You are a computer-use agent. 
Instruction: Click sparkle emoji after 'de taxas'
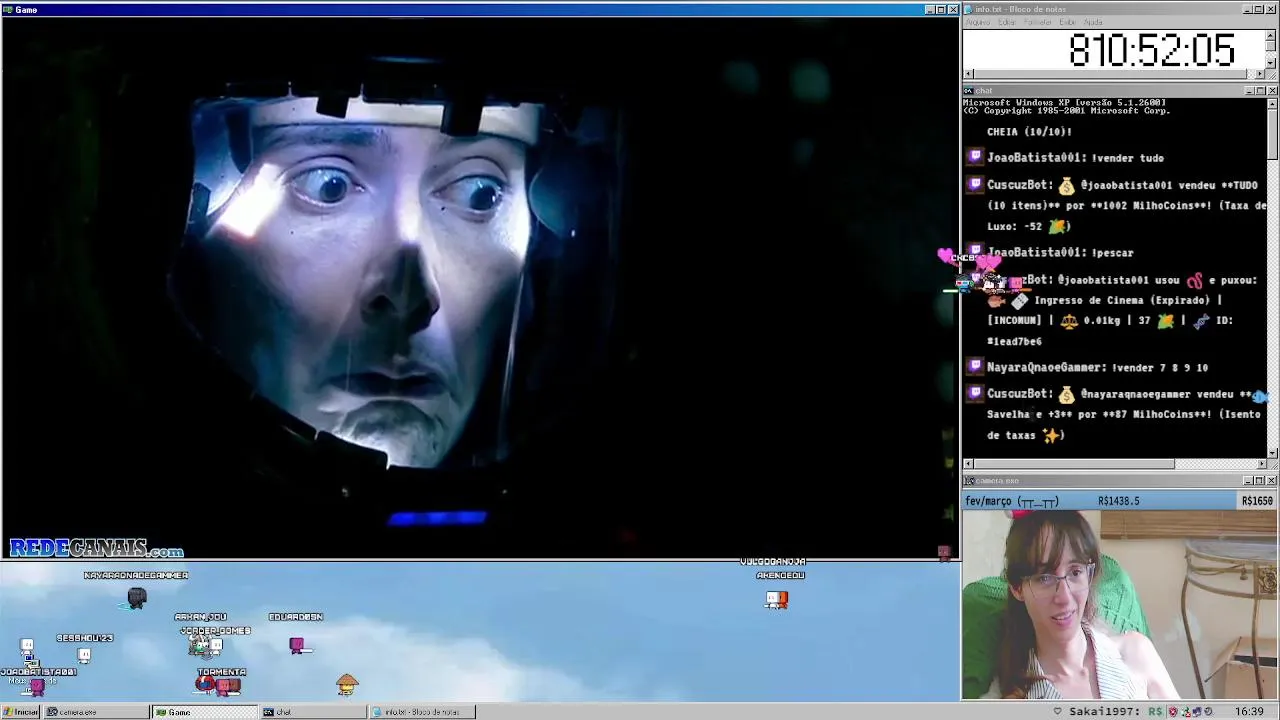(1051, 435)
